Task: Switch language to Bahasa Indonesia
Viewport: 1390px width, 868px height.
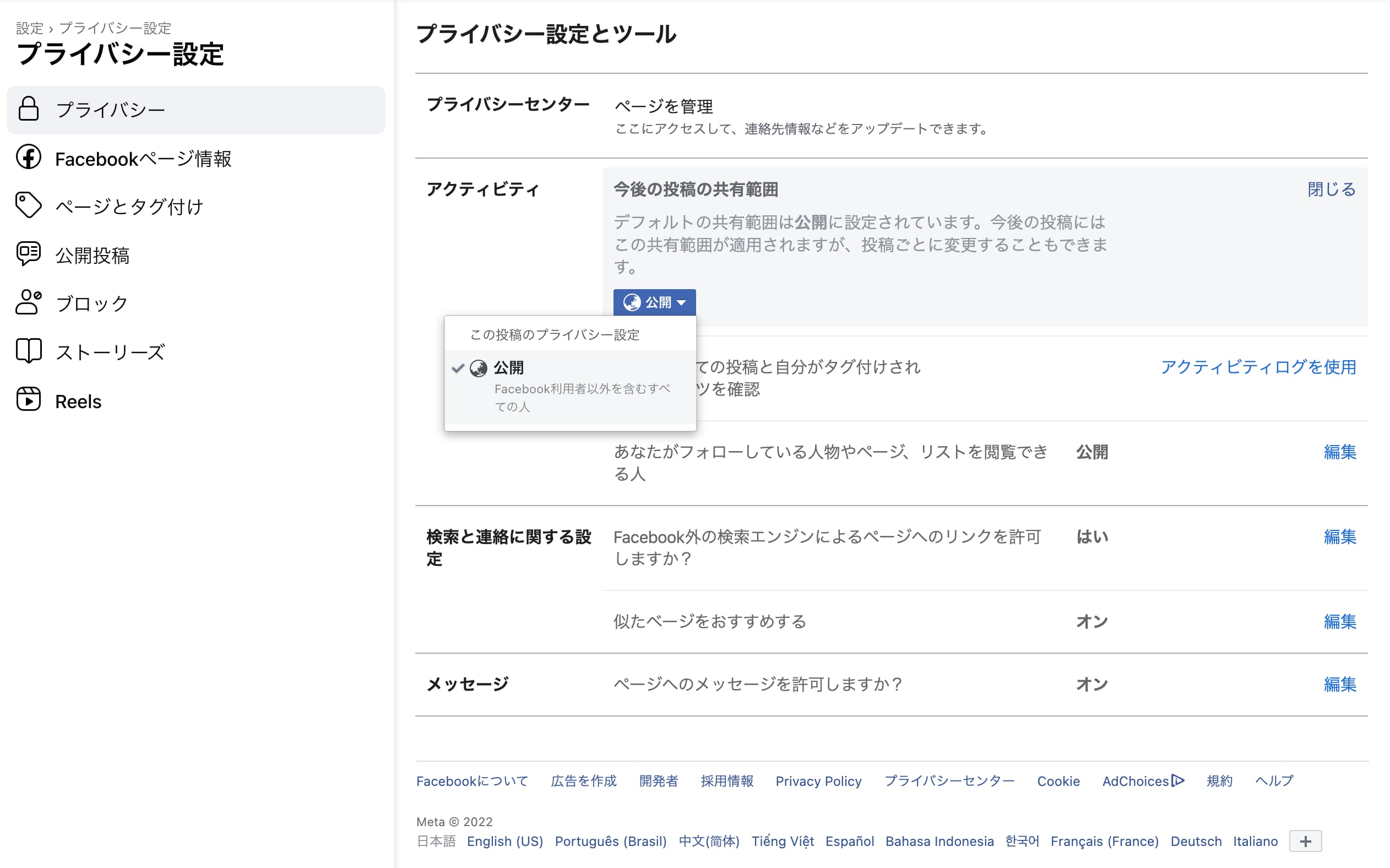Action: (x=940, y=841)
